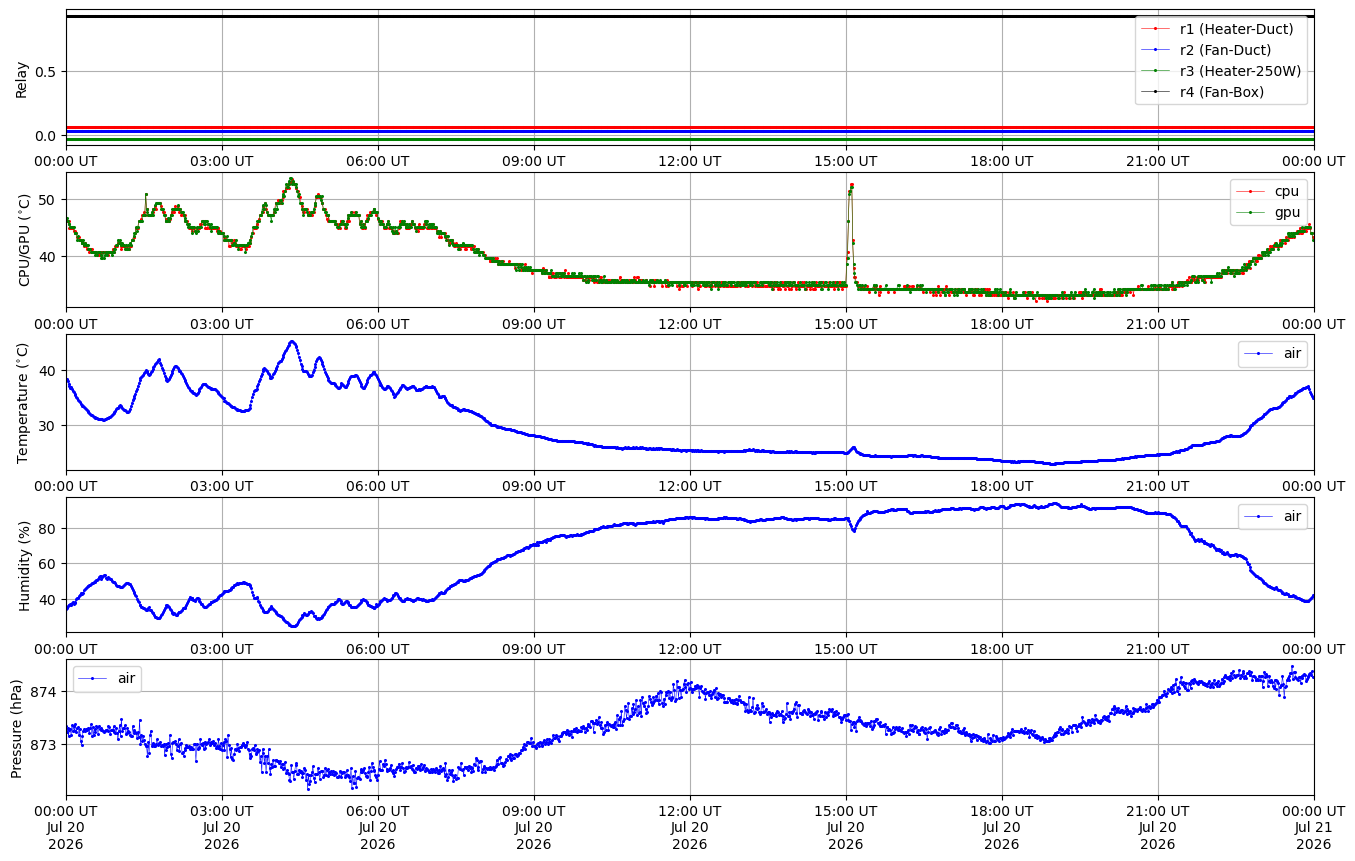Click the Pressure (hPa) axis label
1355x861 pixels.
(x=17, y=728)
